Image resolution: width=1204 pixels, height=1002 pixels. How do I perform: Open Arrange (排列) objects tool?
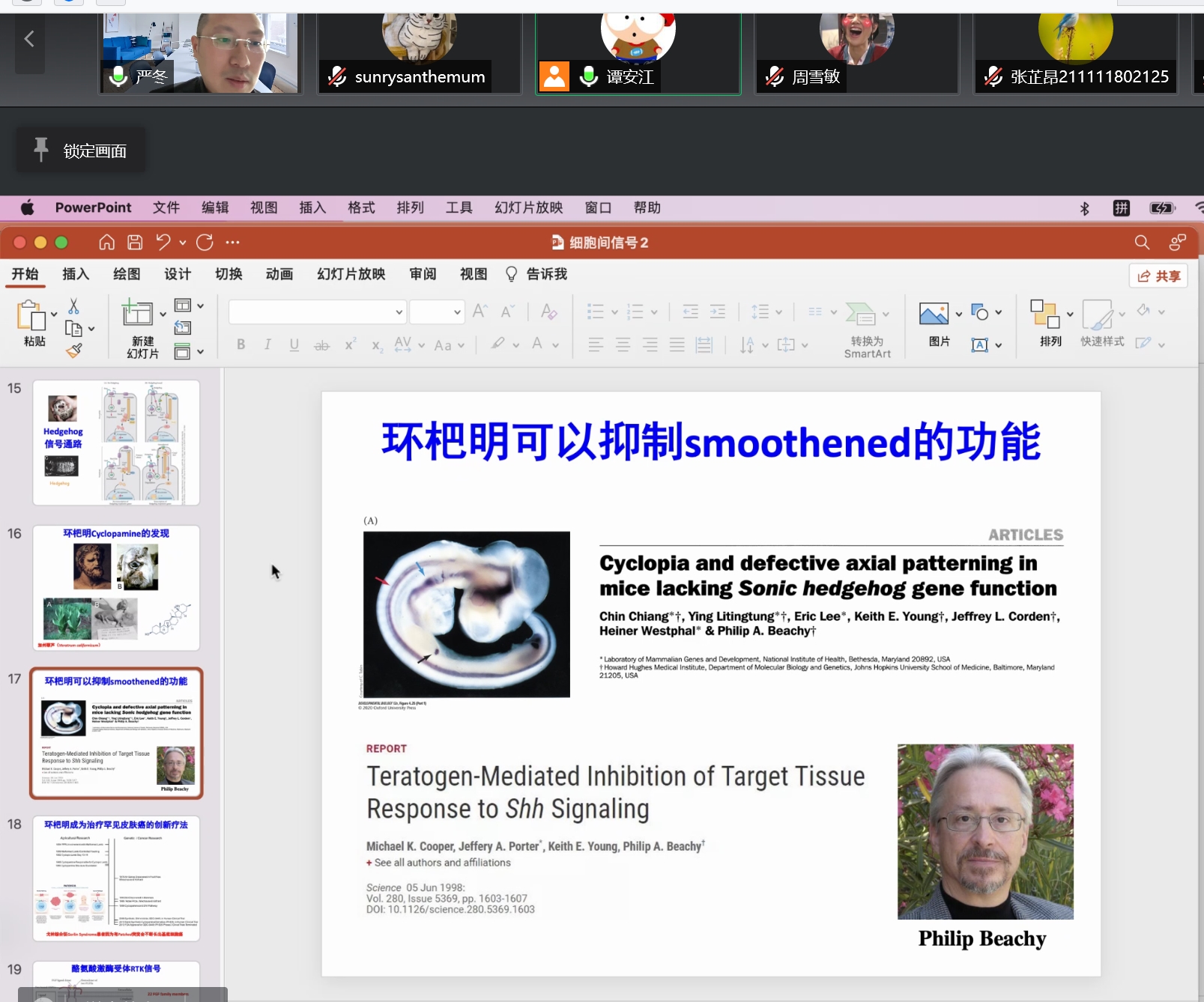coord(1045,314)
